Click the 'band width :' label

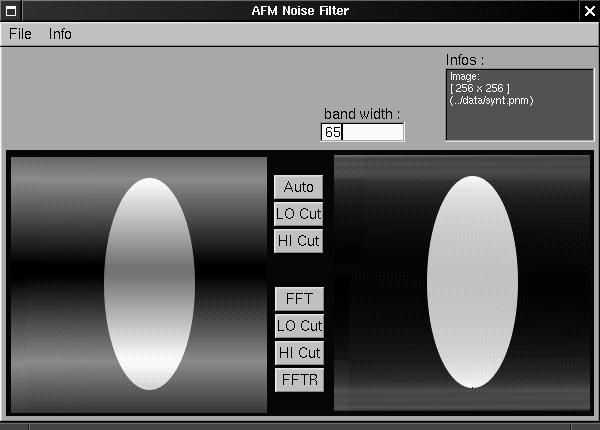(x=362, y=114)
